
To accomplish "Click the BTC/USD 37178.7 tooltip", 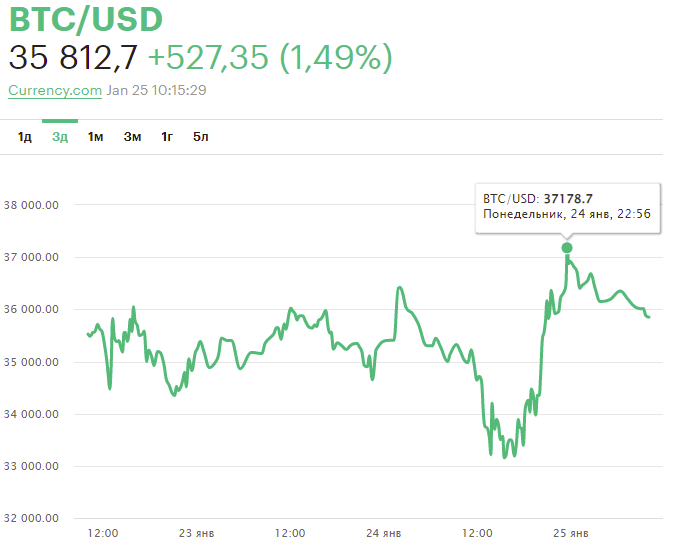I will pyautogui.click(x=567, y=208).
